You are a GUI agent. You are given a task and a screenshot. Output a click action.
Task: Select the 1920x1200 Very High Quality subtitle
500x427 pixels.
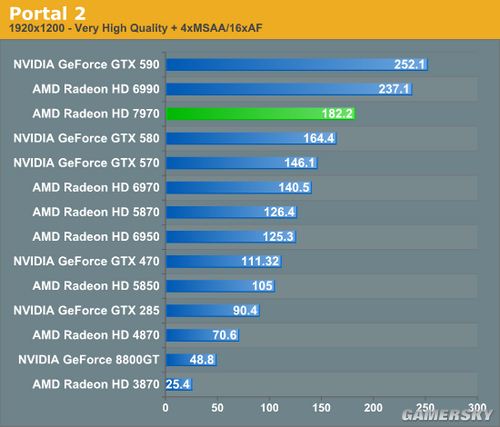pyautogui.click(x=136, y=28)
